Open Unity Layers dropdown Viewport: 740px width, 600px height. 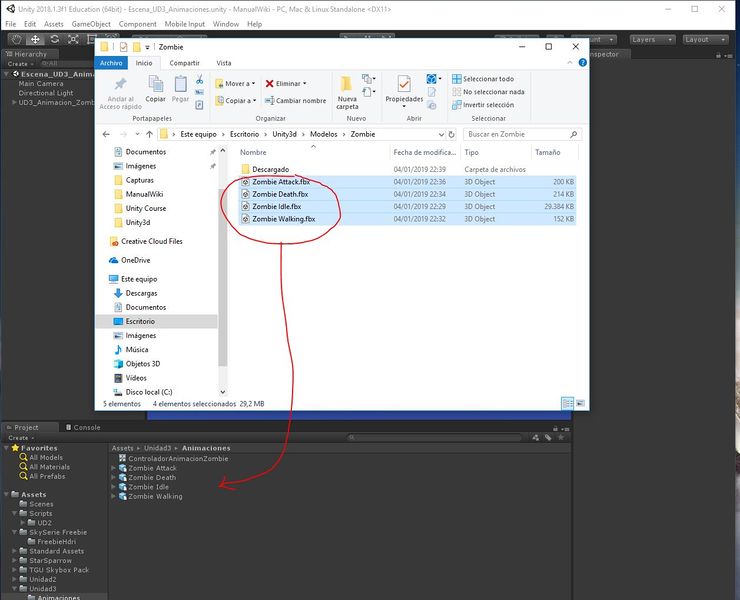coord(652,40)
